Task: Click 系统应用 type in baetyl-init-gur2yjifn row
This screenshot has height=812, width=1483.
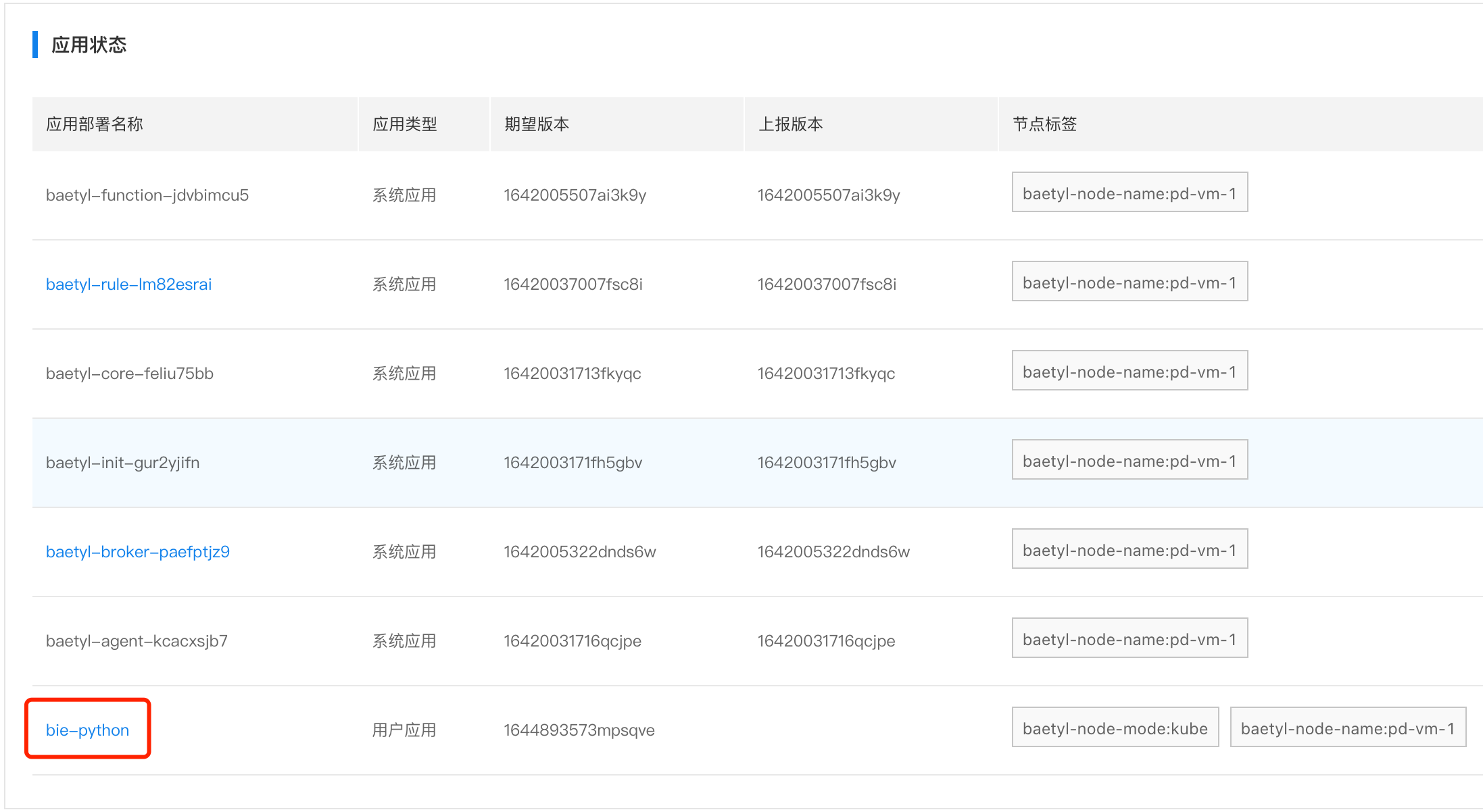Action: (404, 463)
